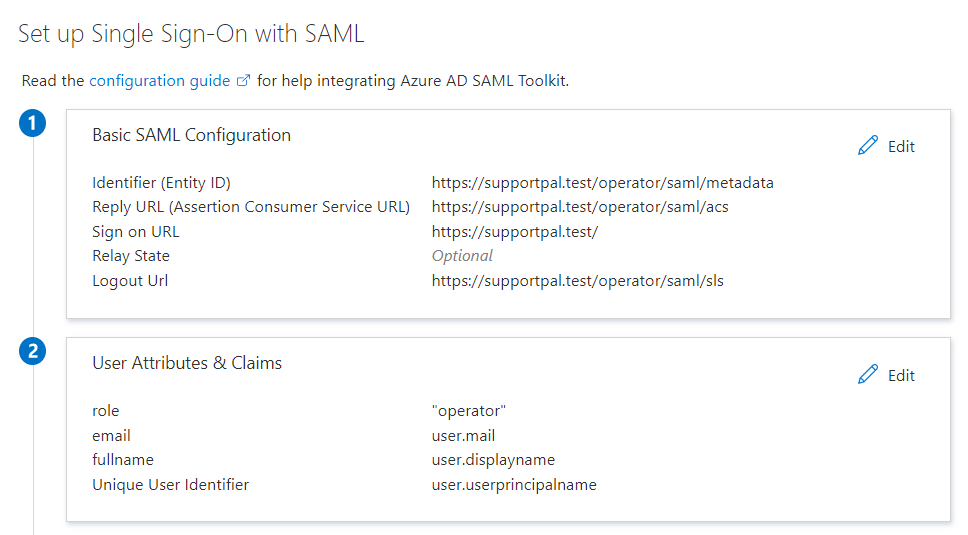Click the Unique User Identifier label
The width and height of the screenshot is (968, 535).
(170, 485)
